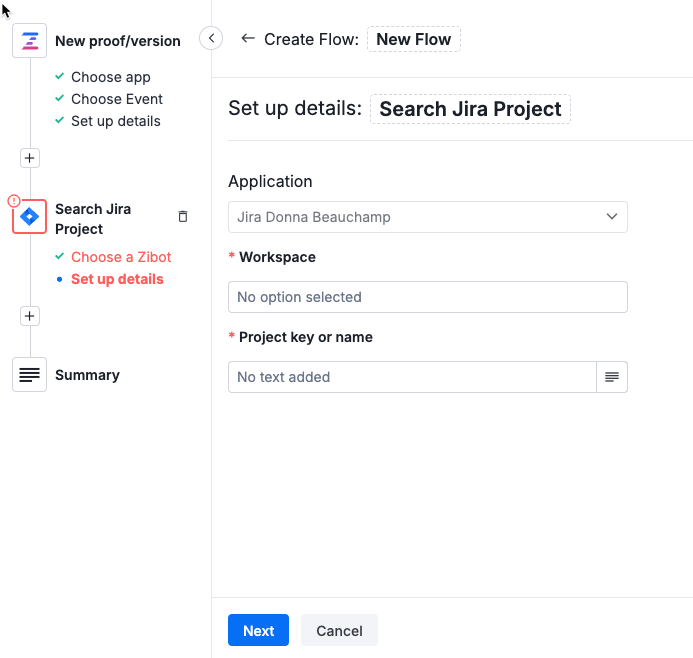The image size is (693, 658).
Task: Rename the Search Jira Project step title
Action: (470, 109)
